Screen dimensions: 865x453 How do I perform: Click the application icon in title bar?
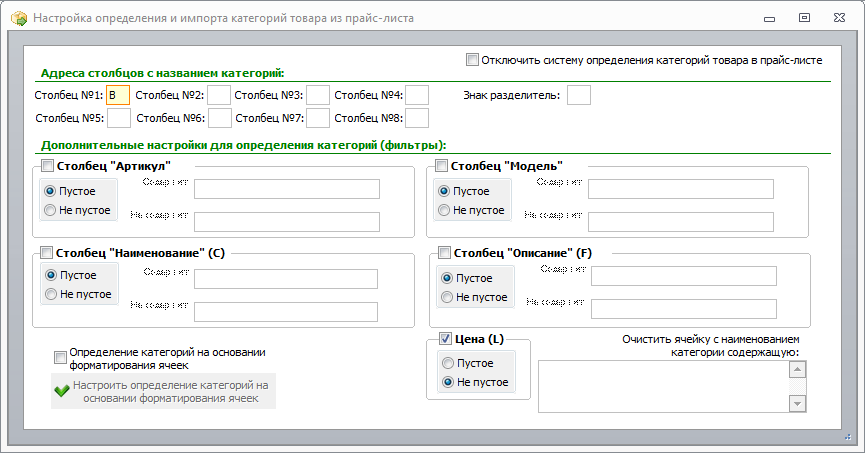pyautogui.click(x=19, y=18)
